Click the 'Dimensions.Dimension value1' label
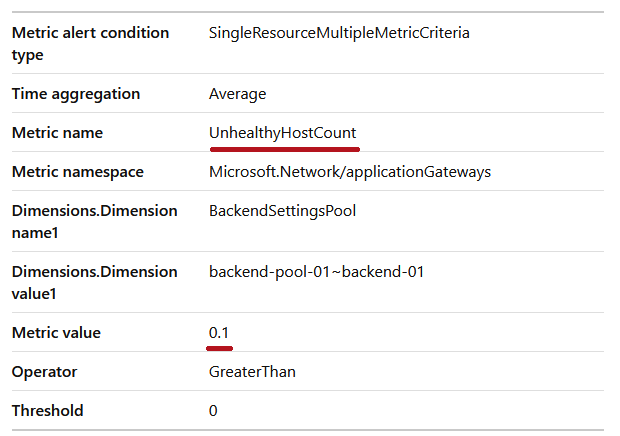Viewport: 620px width, 436px height. click(95, 283)
